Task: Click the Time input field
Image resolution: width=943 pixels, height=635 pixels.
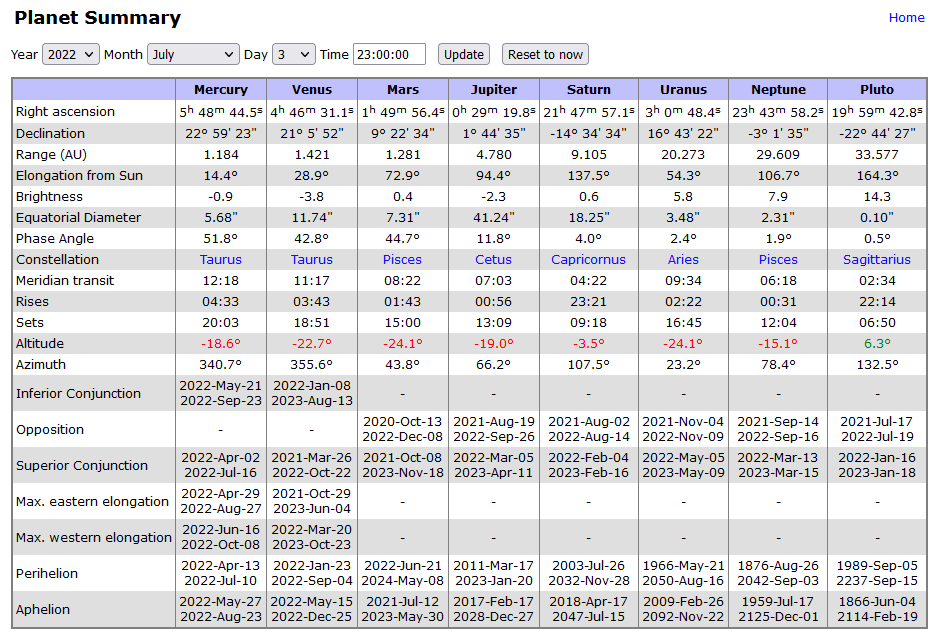Action: tap(389, 54)
